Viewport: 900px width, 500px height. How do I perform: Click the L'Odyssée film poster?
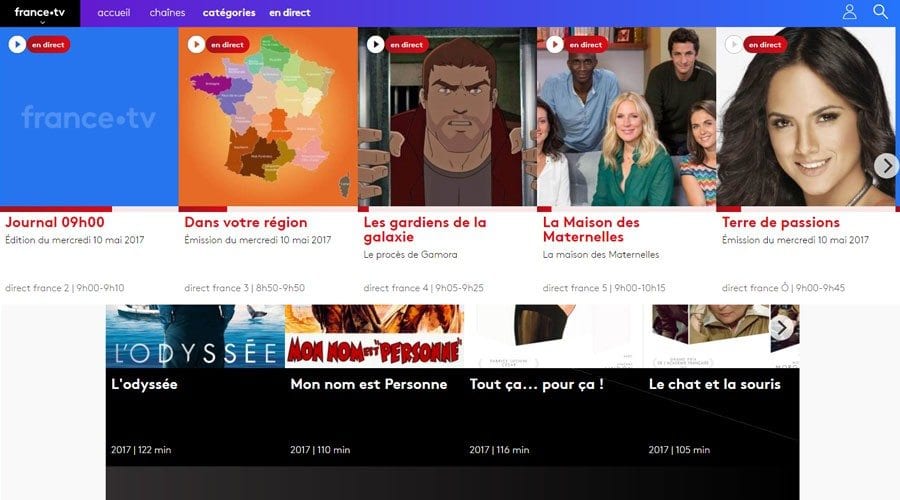(x=195, y=336)
